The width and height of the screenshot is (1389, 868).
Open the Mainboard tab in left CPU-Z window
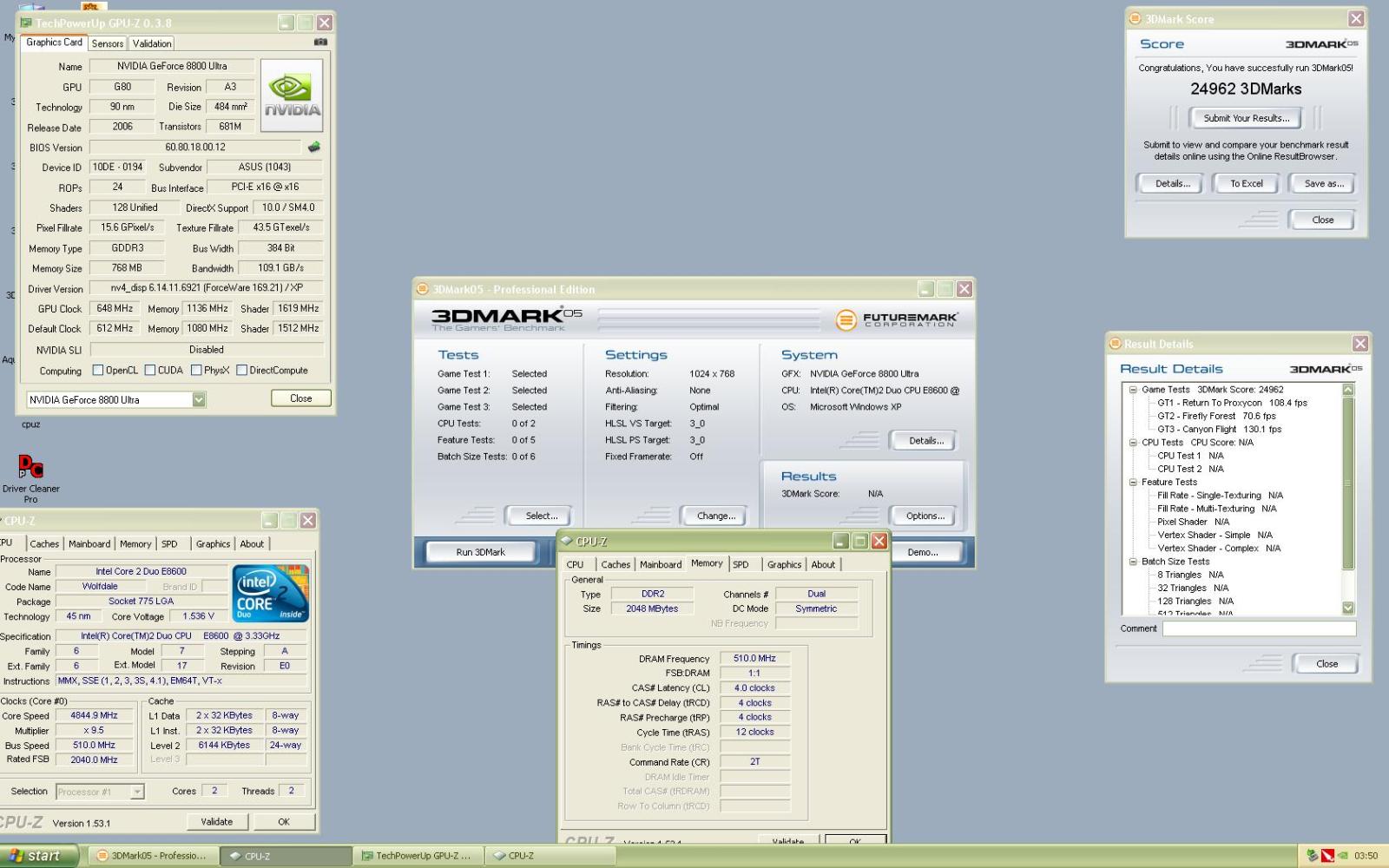tap(89, 544)
